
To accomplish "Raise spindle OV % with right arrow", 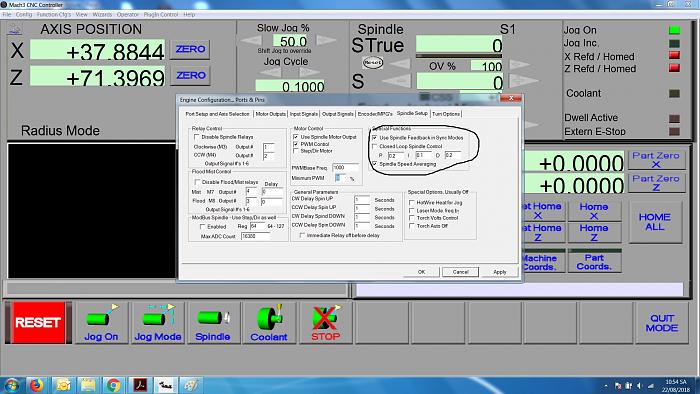I will click(x=519, y=64).
